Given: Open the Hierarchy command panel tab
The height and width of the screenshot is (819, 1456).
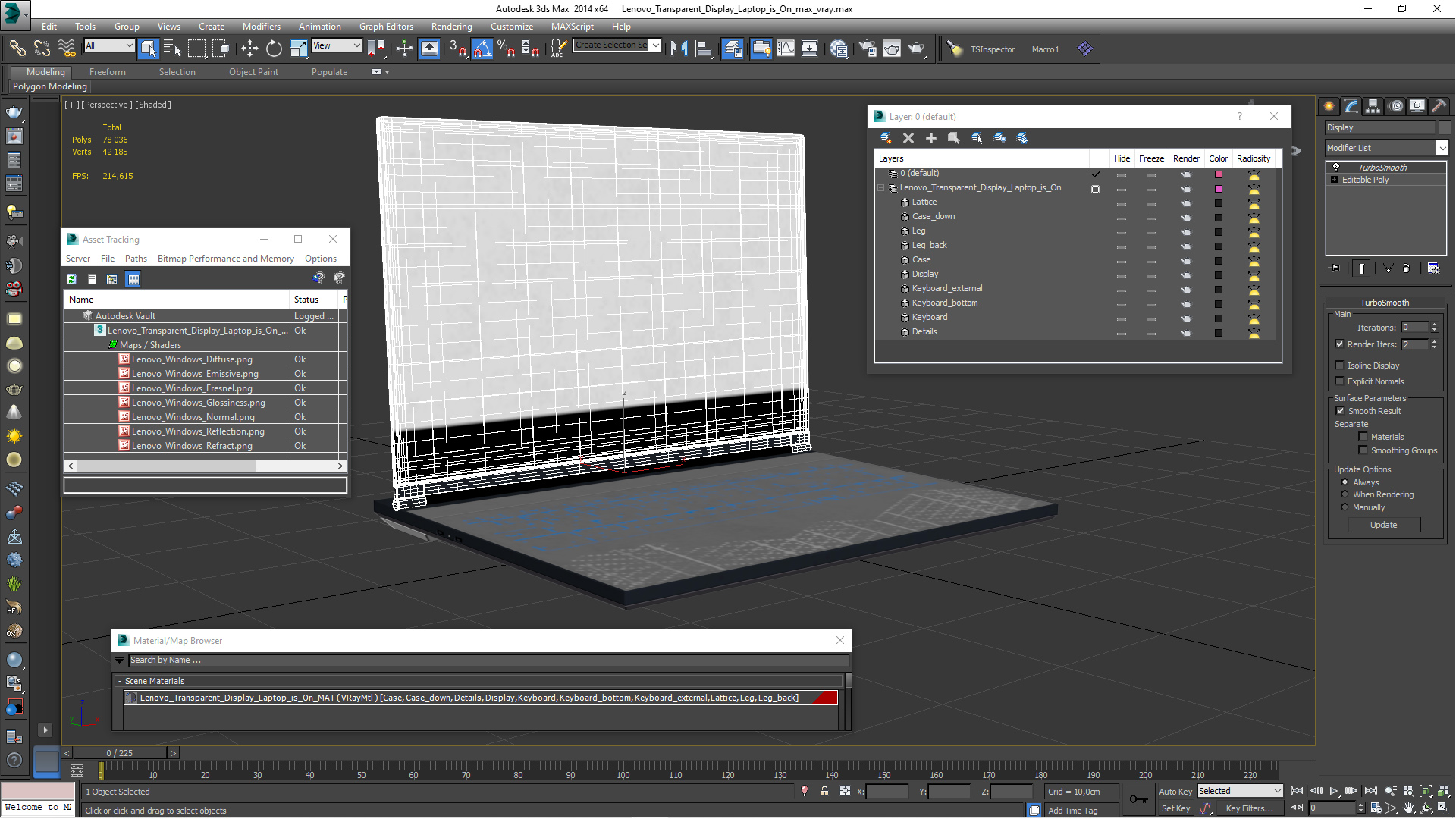Looking at the screenshot, I should (x=1373, y=106).
